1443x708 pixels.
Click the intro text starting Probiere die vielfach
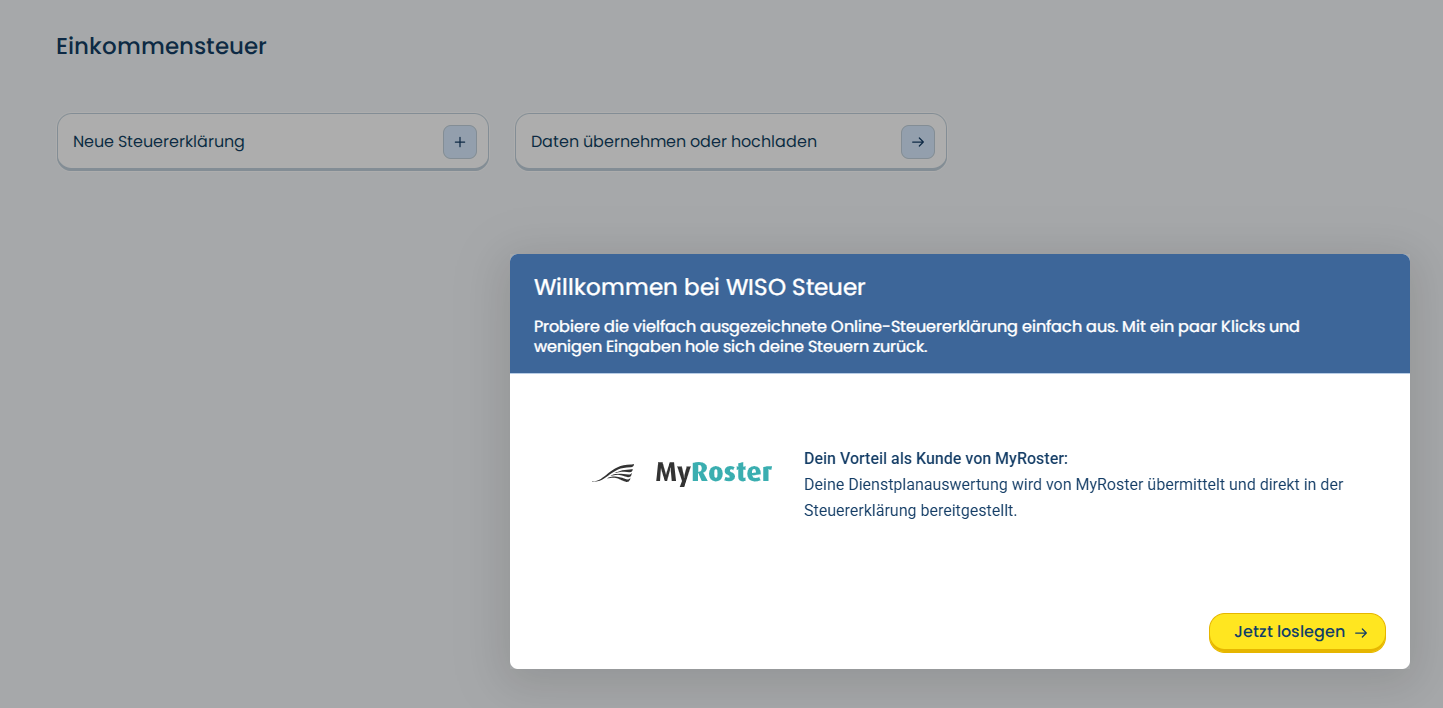[x=917, y=337]
